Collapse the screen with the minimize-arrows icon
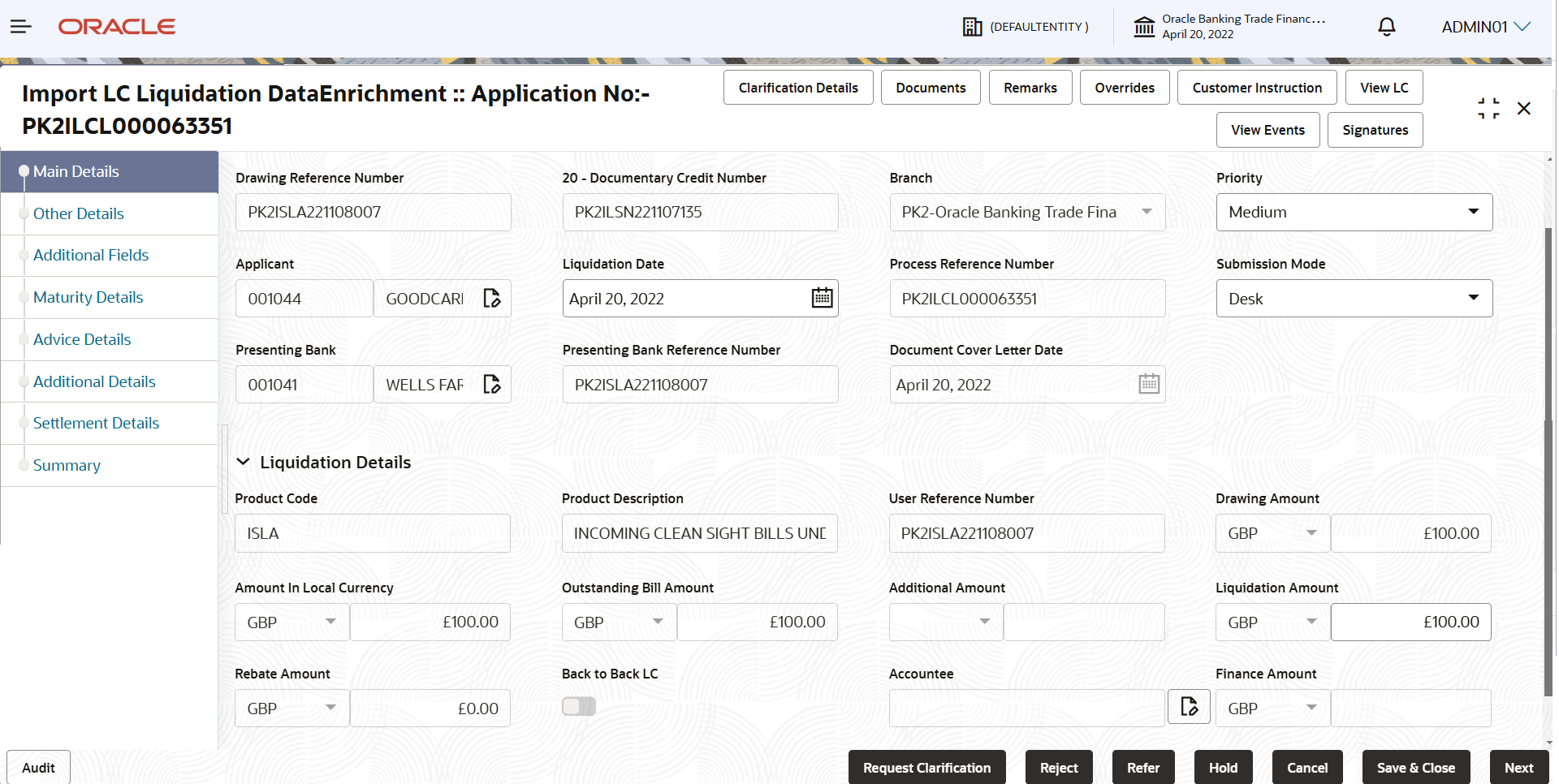 (x=1488, y=109)
